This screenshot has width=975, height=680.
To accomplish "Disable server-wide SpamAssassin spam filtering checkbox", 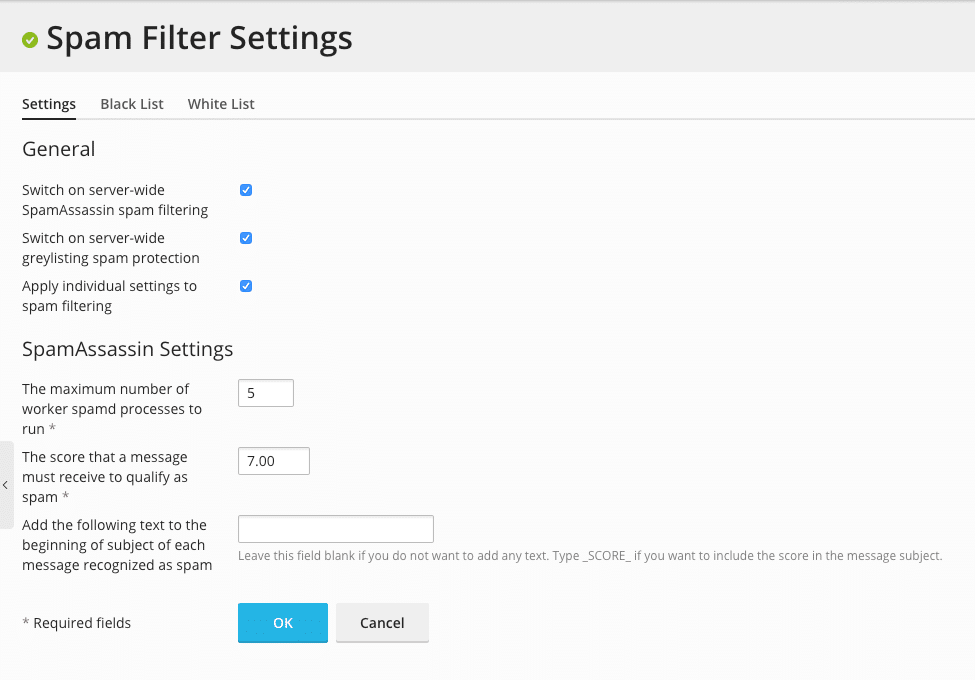I will (246, 190).
